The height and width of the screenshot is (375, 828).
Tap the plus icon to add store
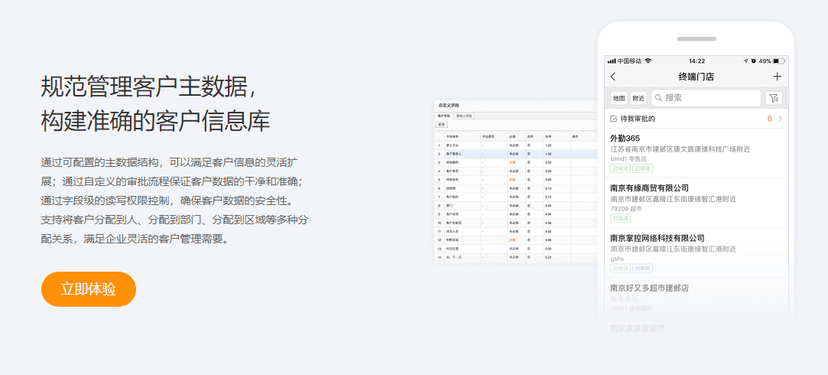(777, 77)
